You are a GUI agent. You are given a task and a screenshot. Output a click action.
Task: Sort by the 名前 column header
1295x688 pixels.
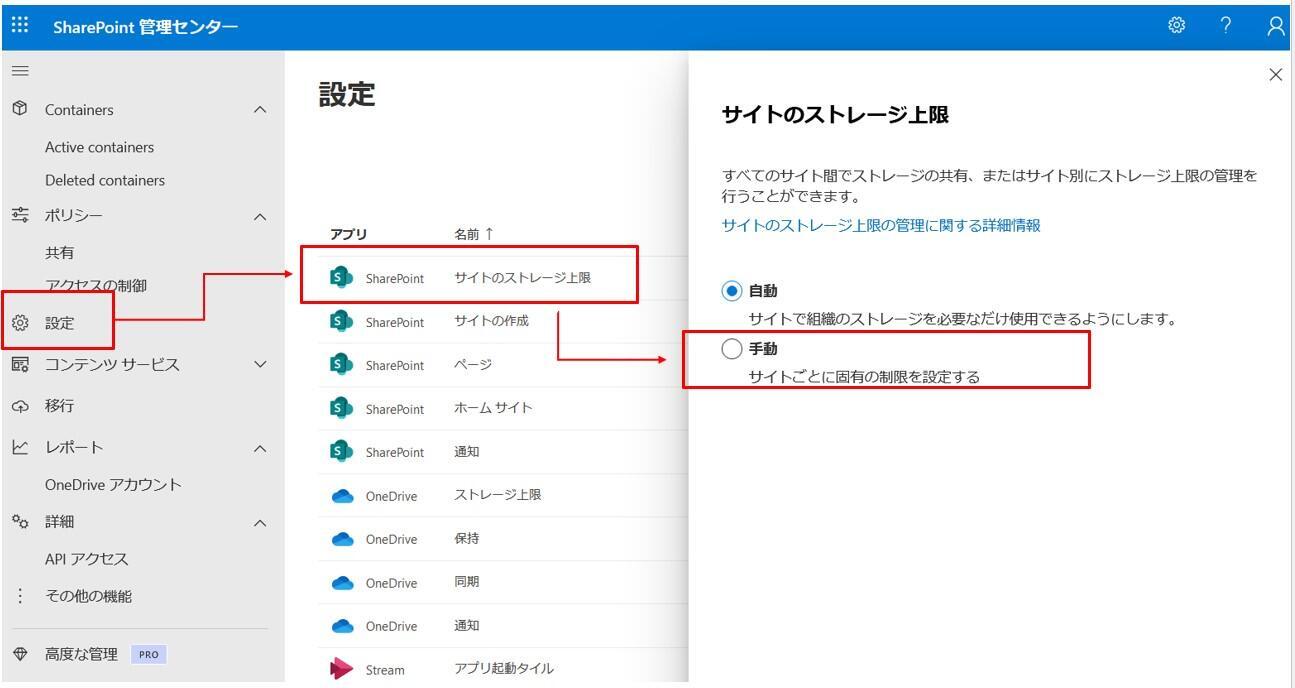point(474,234)
